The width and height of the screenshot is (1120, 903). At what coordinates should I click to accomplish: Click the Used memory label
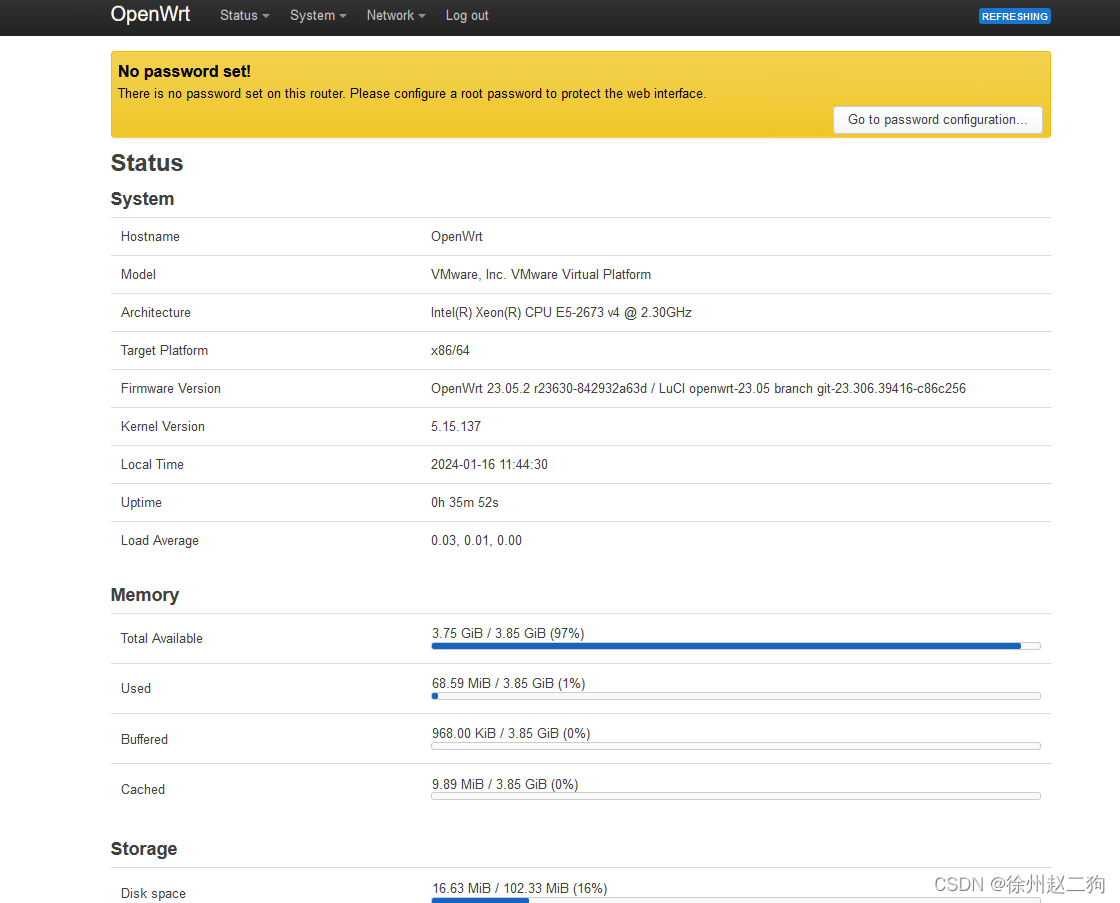click(136, 688)
